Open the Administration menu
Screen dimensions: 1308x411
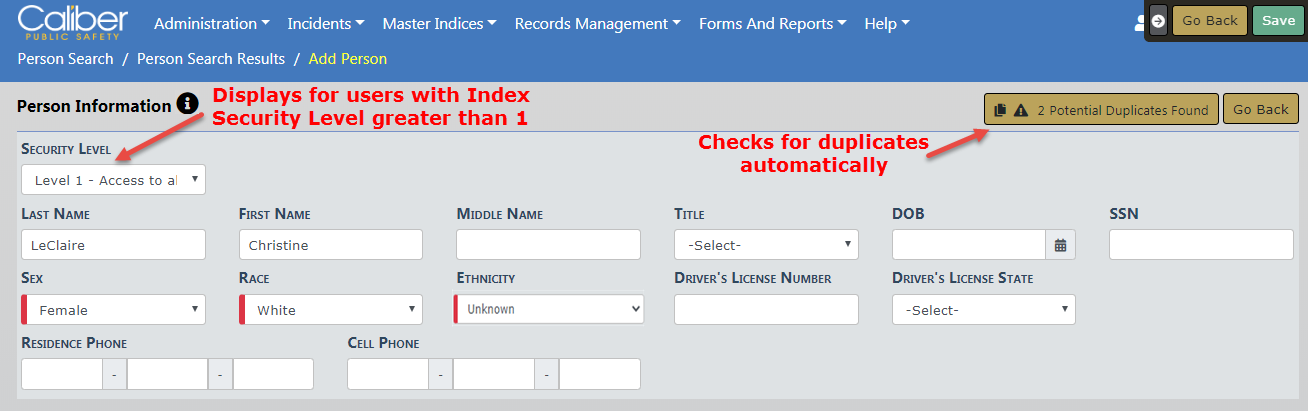[x=211, y=23]
